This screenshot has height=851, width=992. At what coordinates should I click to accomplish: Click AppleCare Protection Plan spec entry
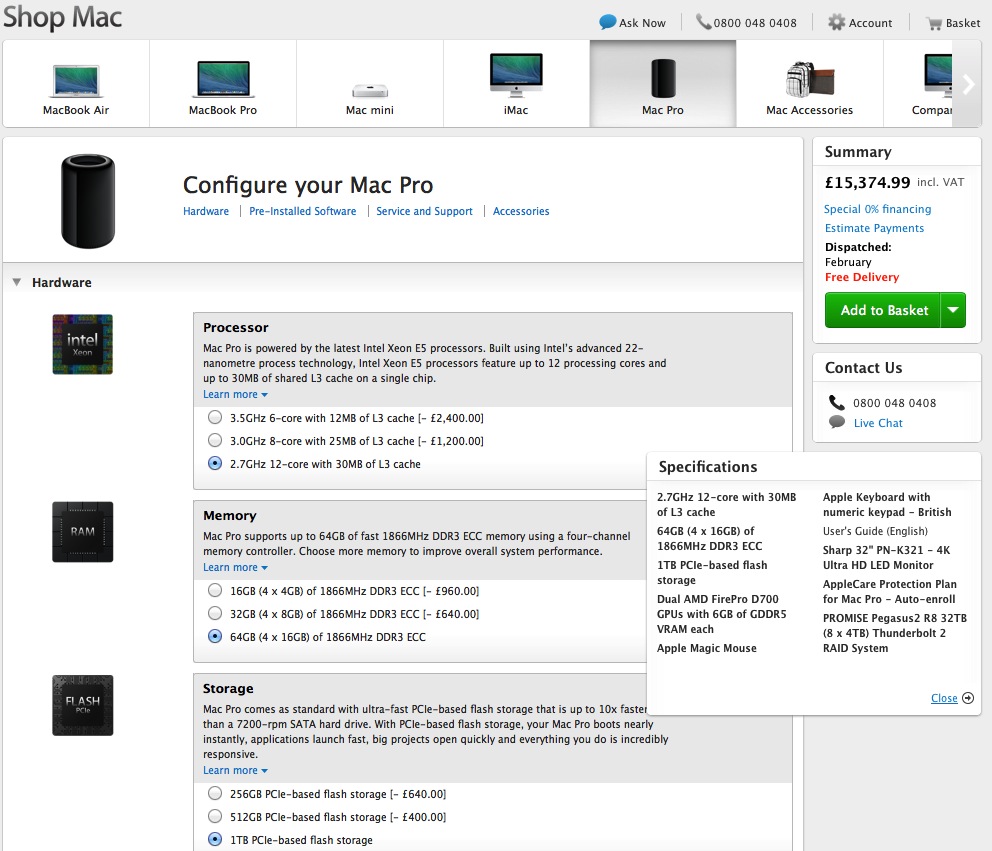(890, 592)
